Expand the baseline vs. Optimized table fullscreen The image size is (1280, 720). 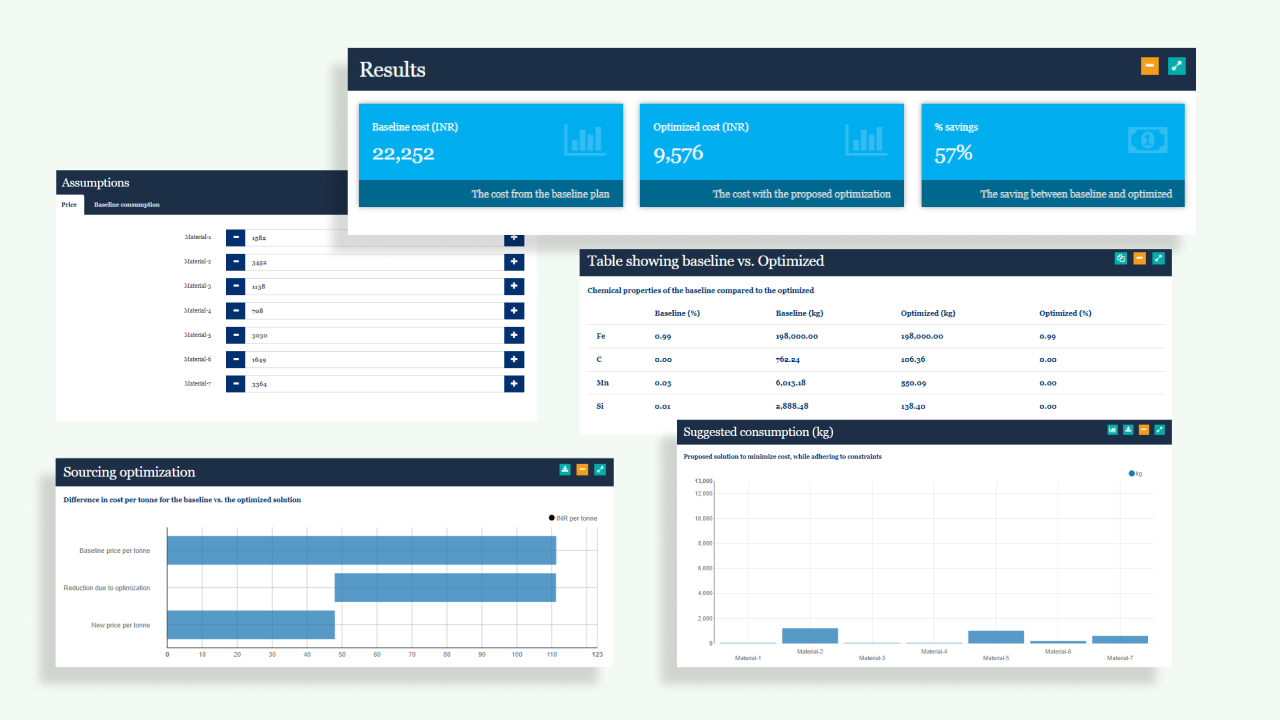[x=1158, y=258]
